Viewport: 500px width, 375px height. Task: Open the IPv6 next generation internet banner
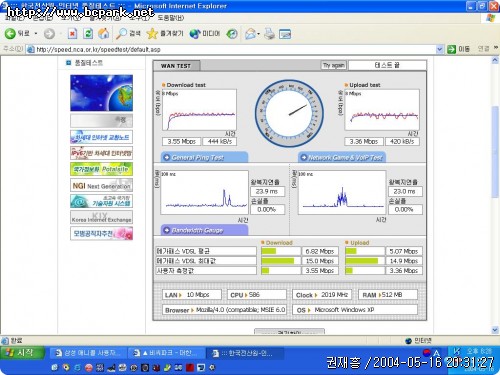101,153
